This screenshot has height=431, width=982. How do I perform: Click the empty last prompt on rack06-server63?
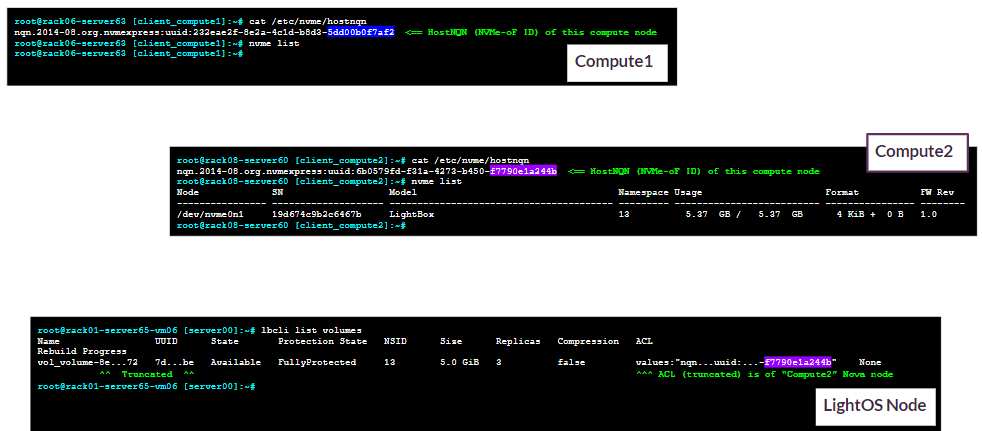(128, 54)
